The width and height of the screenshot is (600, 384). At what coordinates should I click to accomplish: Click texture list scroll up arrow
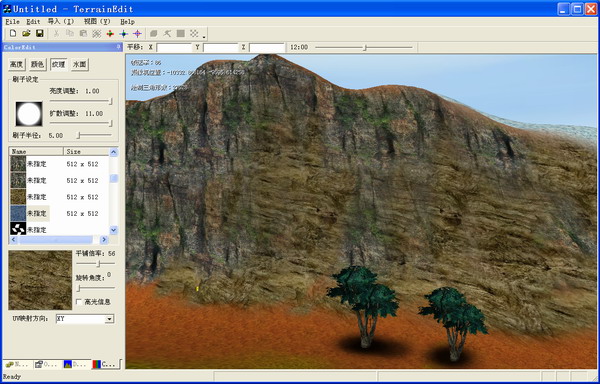(114, 152)
